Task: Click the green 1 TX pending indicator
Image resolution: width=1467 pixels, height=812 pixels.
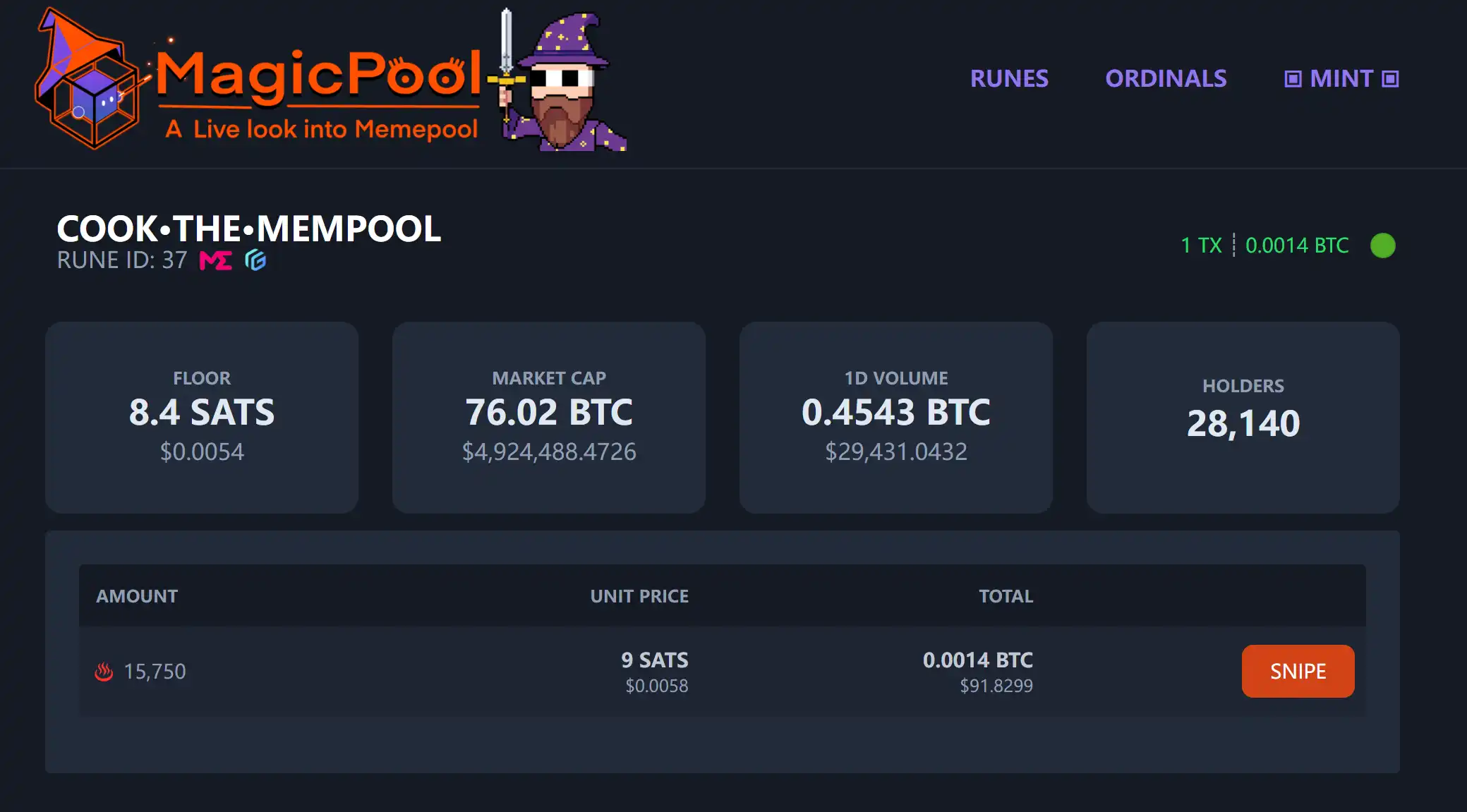Action: tap(1201, 246)
